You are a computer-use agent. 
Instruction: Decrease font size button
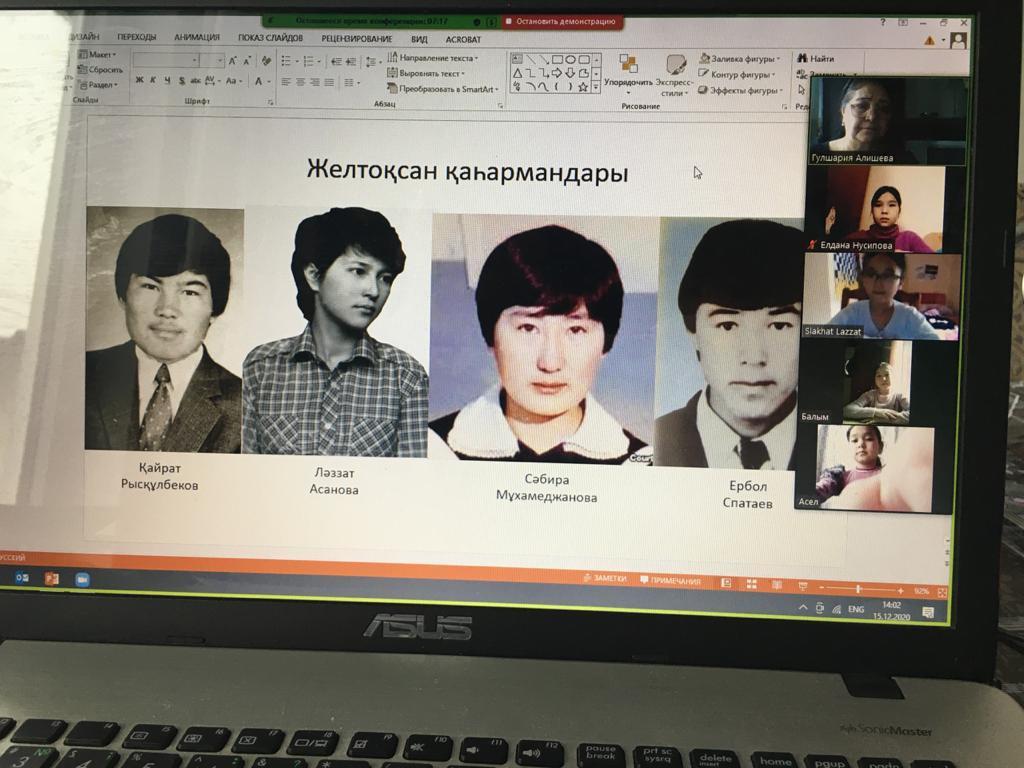click(247, 61)
